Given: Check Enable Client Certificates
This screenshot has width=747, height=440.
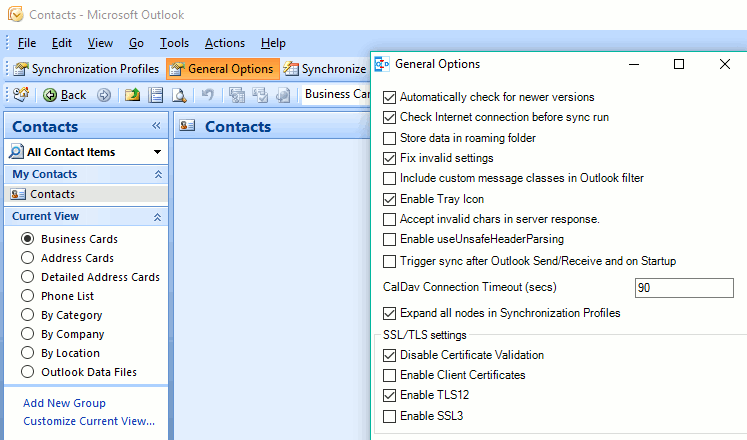Looking at the screenshot, I should [389, 375].
